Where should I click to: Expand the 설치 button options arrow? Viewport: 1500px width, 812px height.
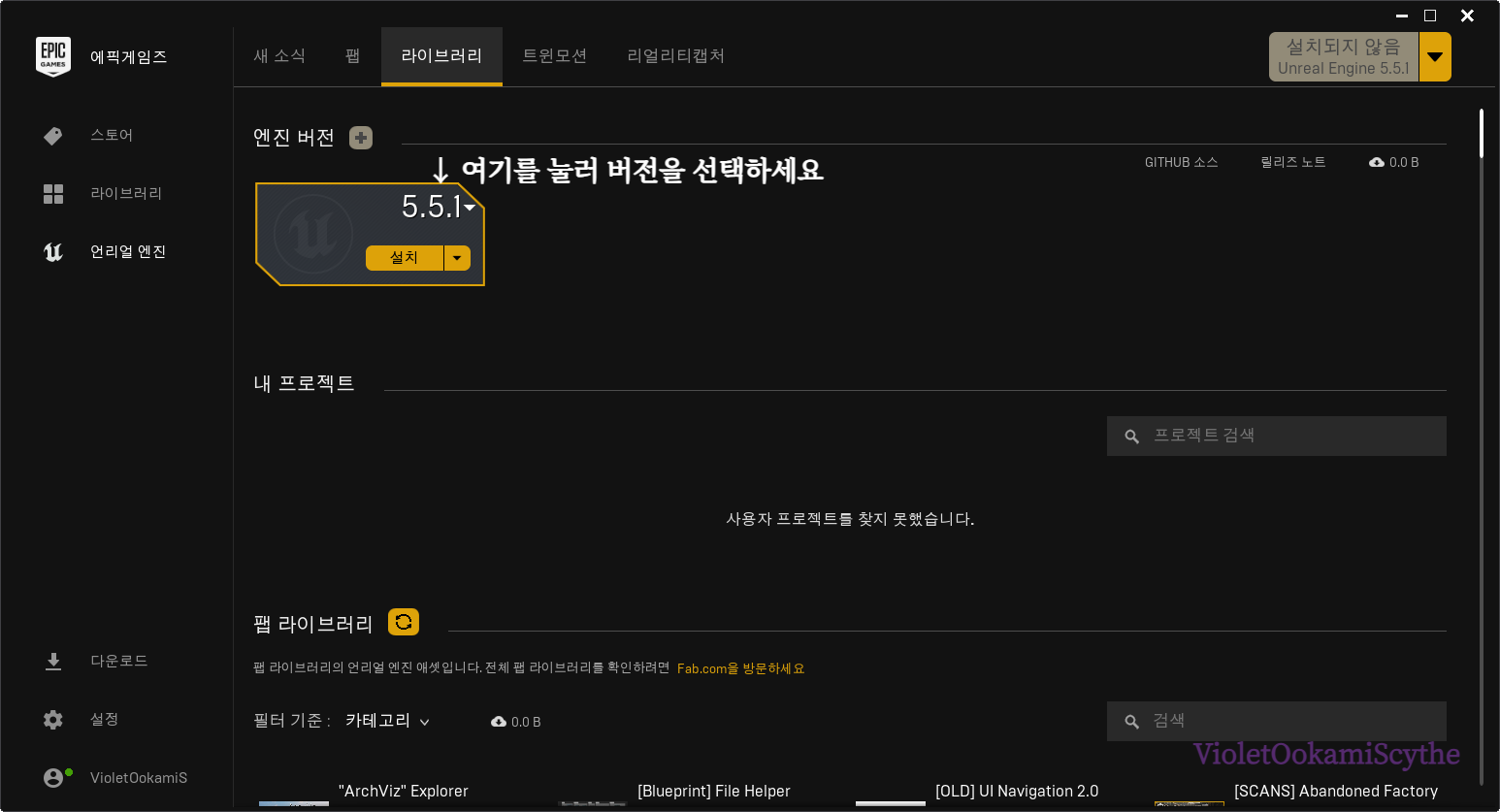tap(457, 258)
